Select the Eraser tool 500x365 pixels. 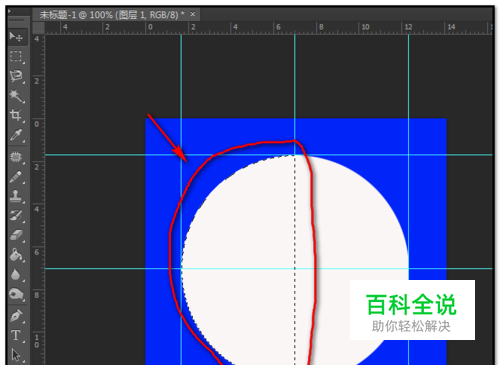(16, 235)
